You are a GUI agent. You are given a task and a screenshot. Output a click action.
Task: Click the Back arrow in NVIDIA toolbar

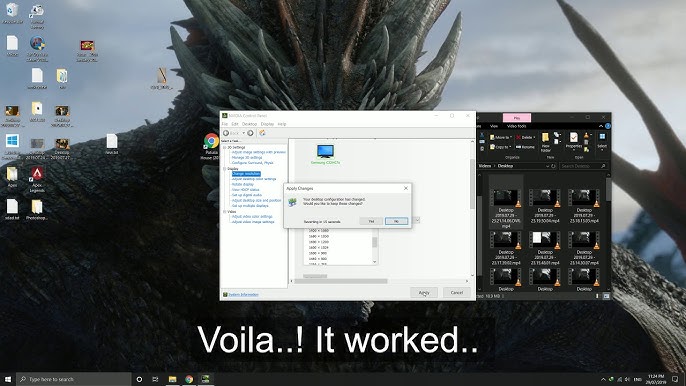[226, 133]
